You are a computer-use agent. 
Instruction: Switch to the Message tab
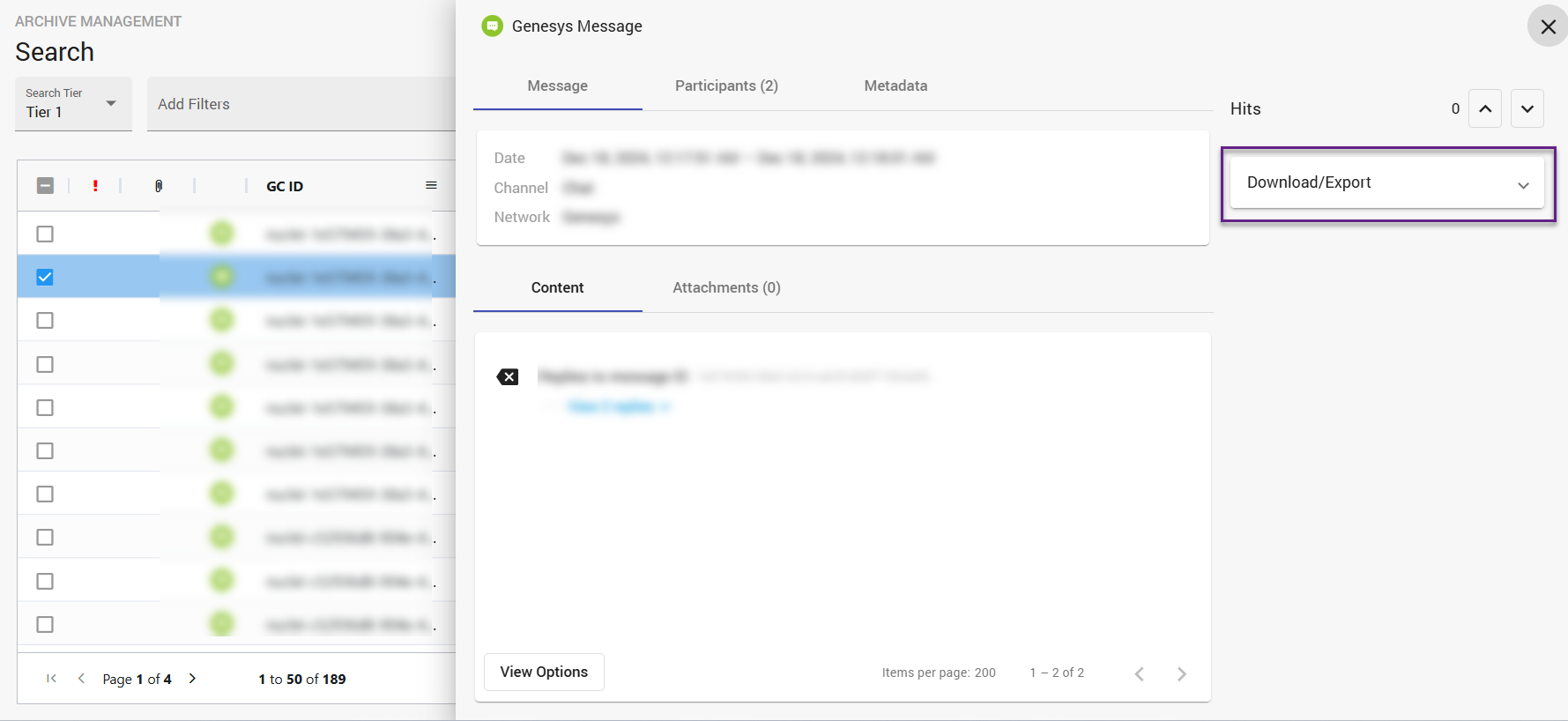click(558, 85)
